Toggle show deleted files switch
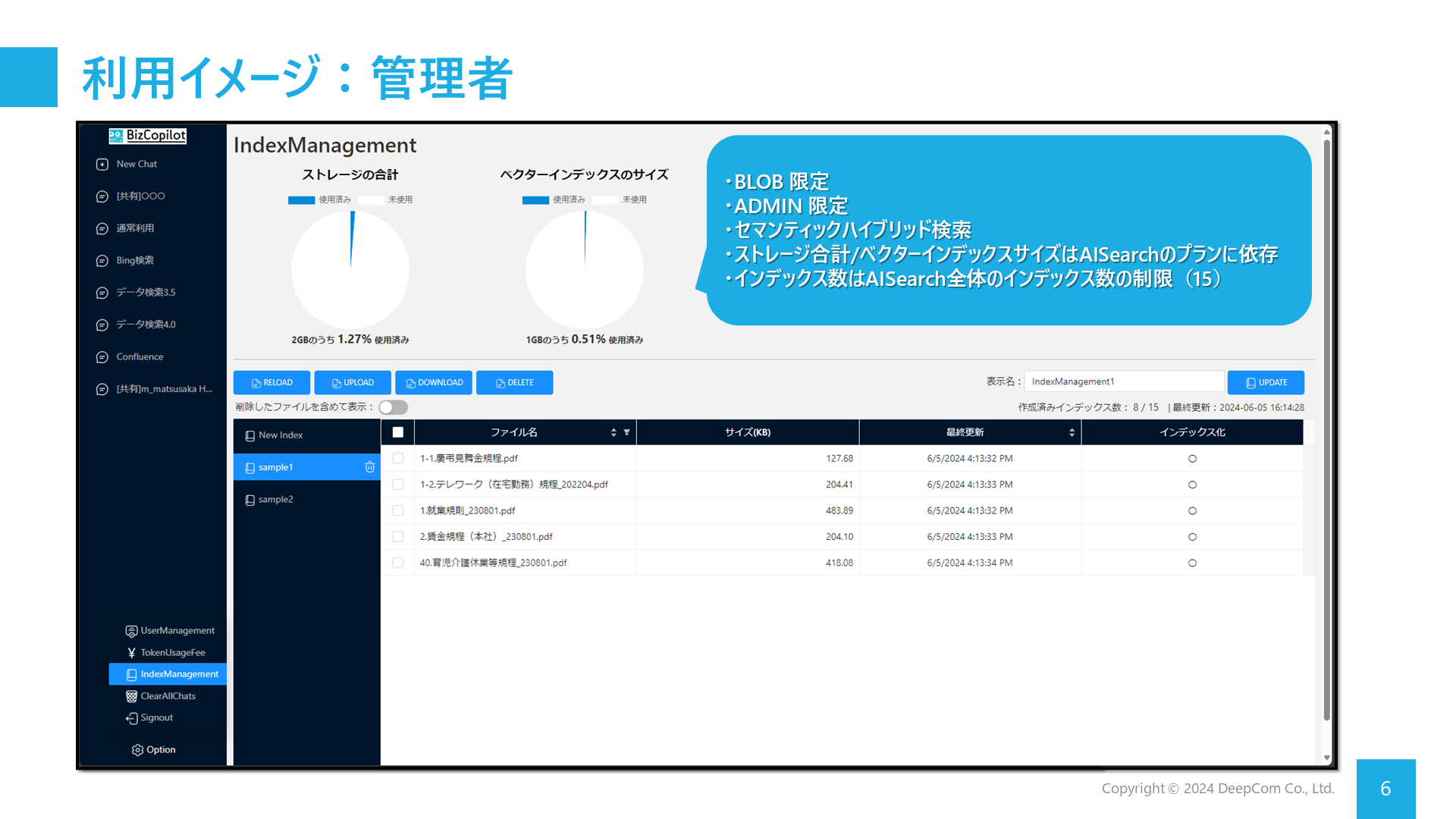Screen dimensions: 1456x819 [x=393, y=407]
